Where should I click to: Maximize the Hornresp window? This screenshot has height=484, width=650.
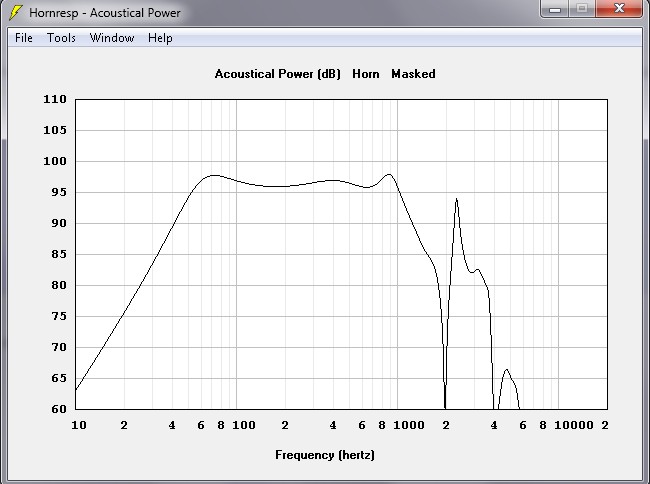click(x=582, y=9)
